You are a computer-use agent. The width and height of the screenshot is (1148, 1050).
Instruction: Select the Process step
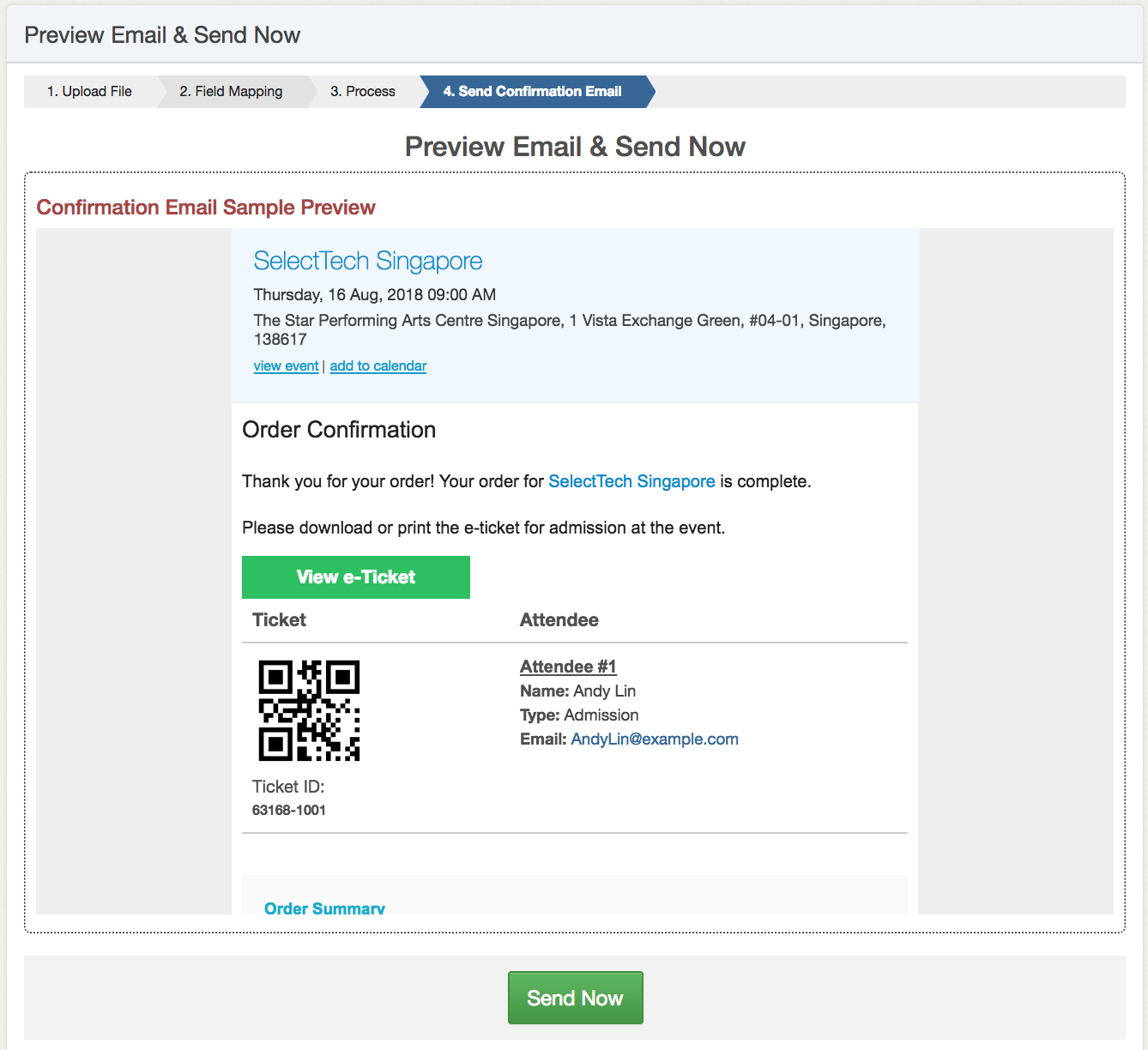tap(362, 92)
